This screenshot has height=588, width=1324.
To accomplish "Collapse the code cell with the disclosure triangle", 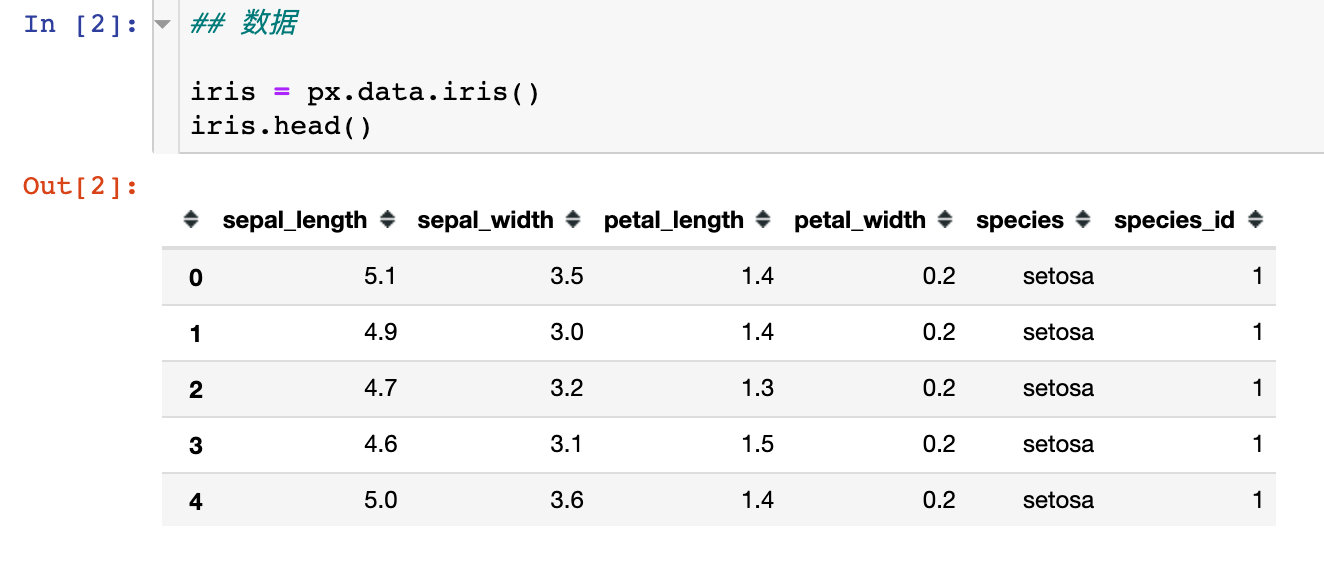I will tap(163, 23).
